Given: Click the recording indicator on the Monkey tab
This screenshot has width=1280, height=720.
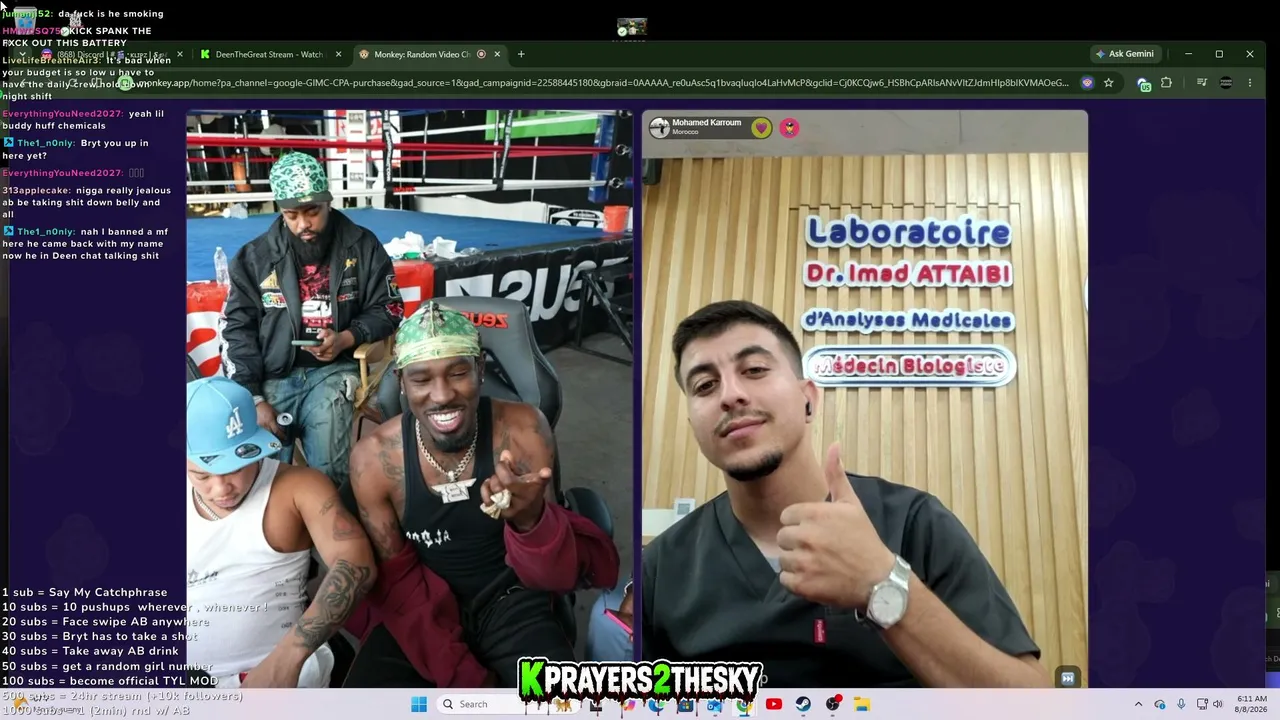Looking at the screenshot, I should pos(481,54).
